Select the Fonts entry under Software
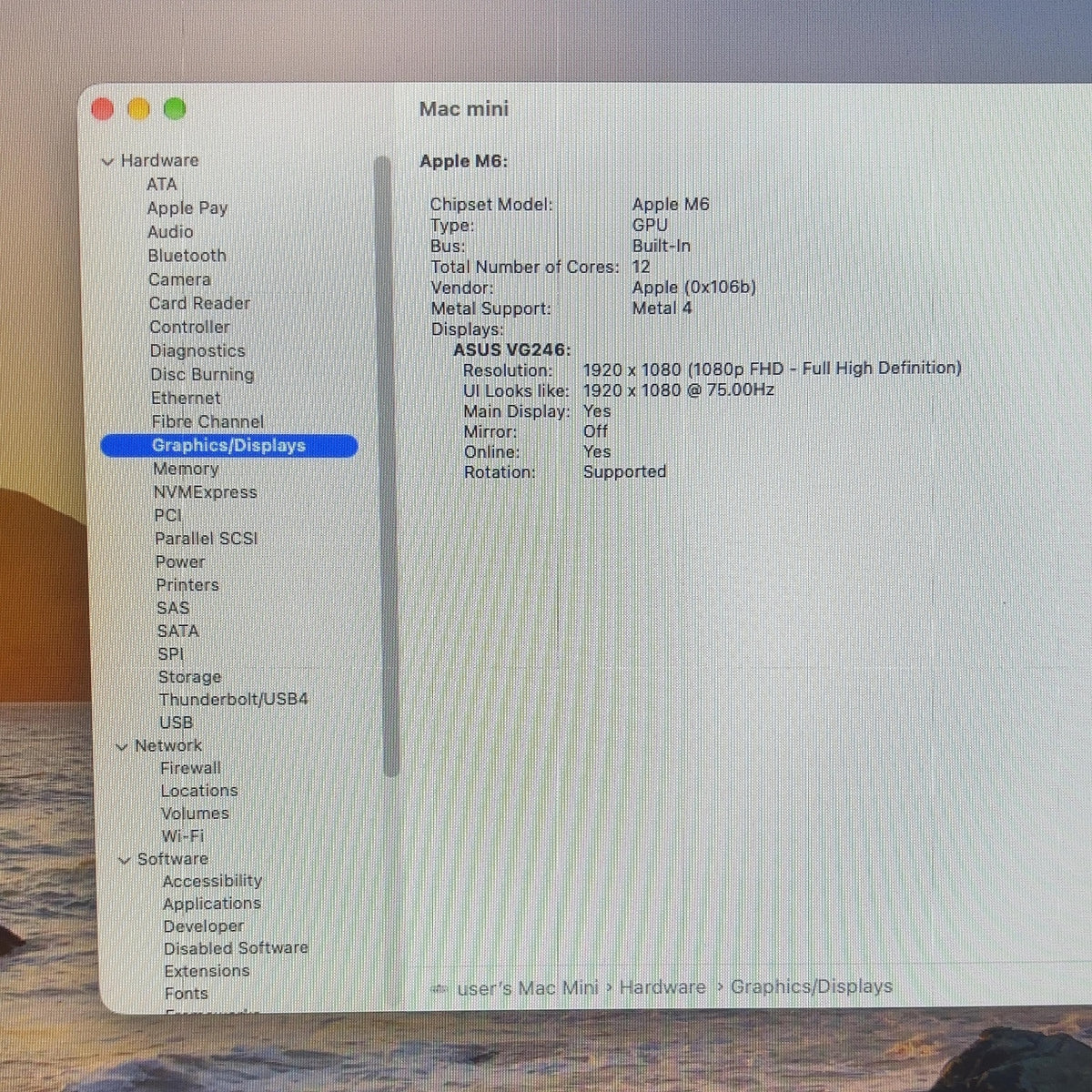This screenshot has height=1092, width=1092. [x=187, y=994]
